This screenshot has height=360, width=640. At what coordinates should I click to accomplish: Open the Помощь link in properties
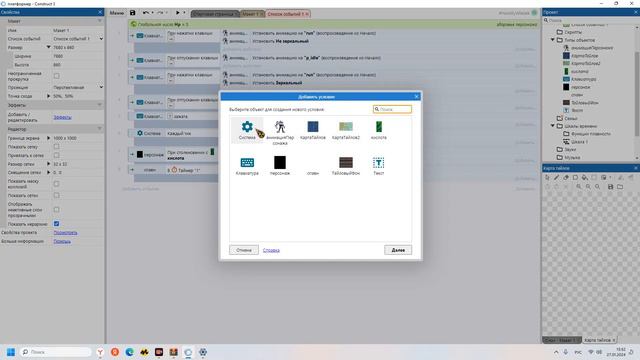(62, 241)
